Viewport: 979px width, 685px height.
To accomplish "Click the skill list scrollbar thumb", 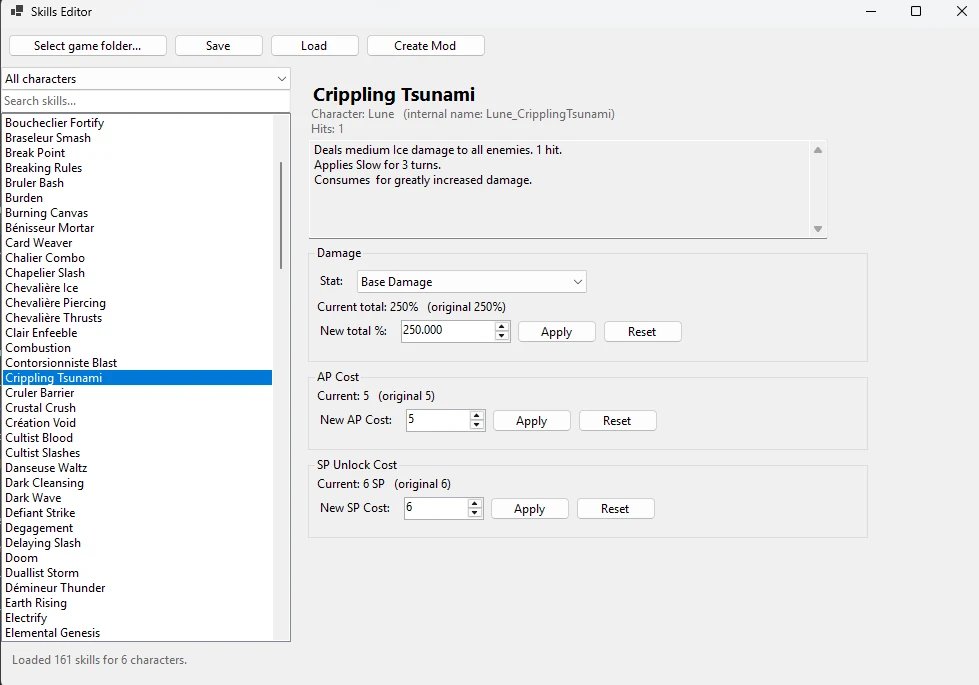I will (281, 215).
